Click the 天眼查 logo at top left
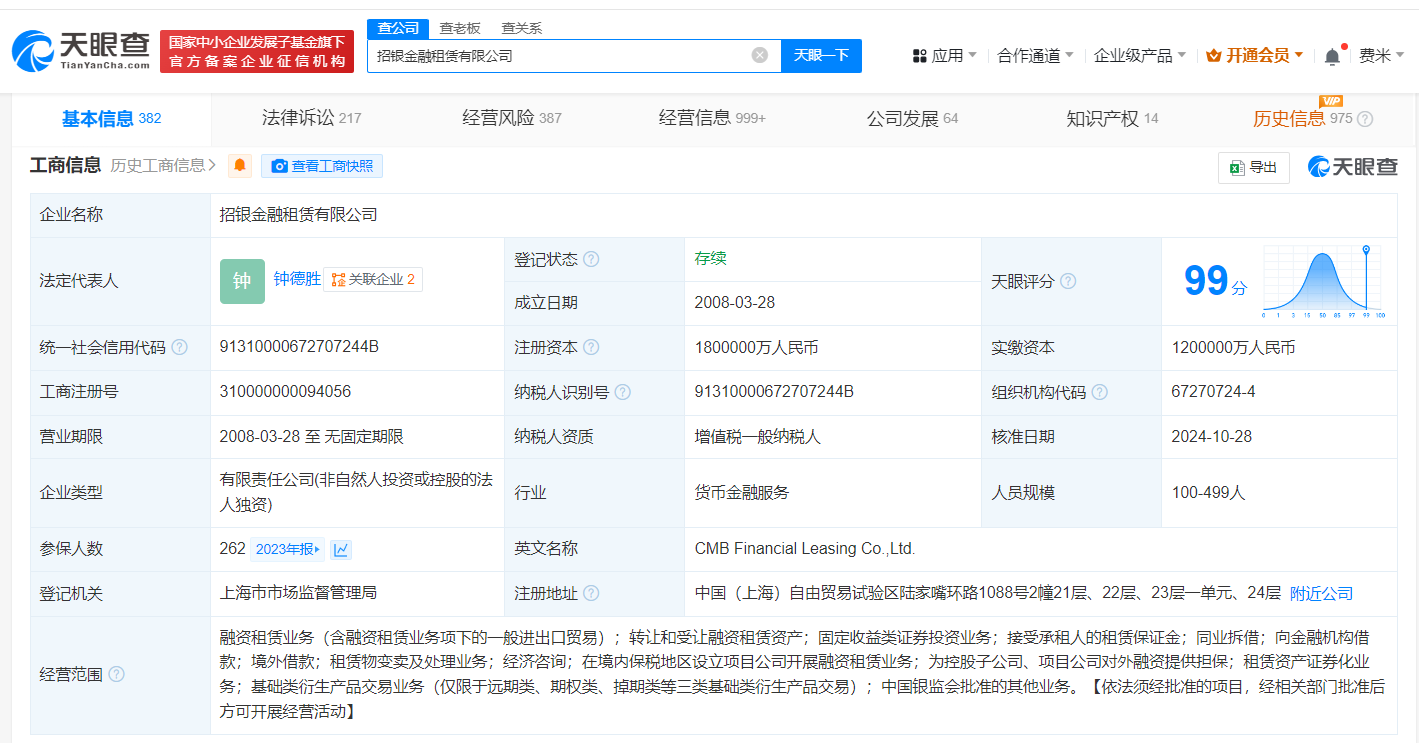The height and width of the screenshot is (743, 1419). tap(82, 51)
